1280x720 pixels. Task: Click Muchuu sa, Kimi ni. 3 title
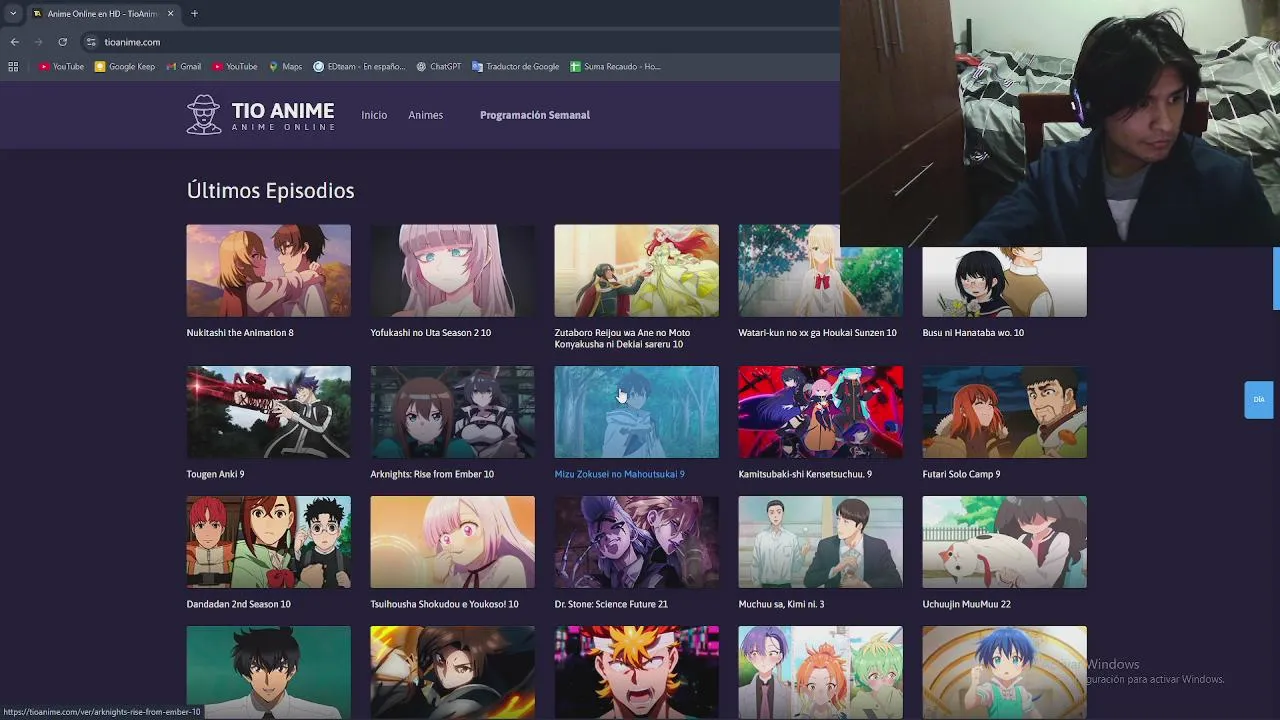pos(781,604)
